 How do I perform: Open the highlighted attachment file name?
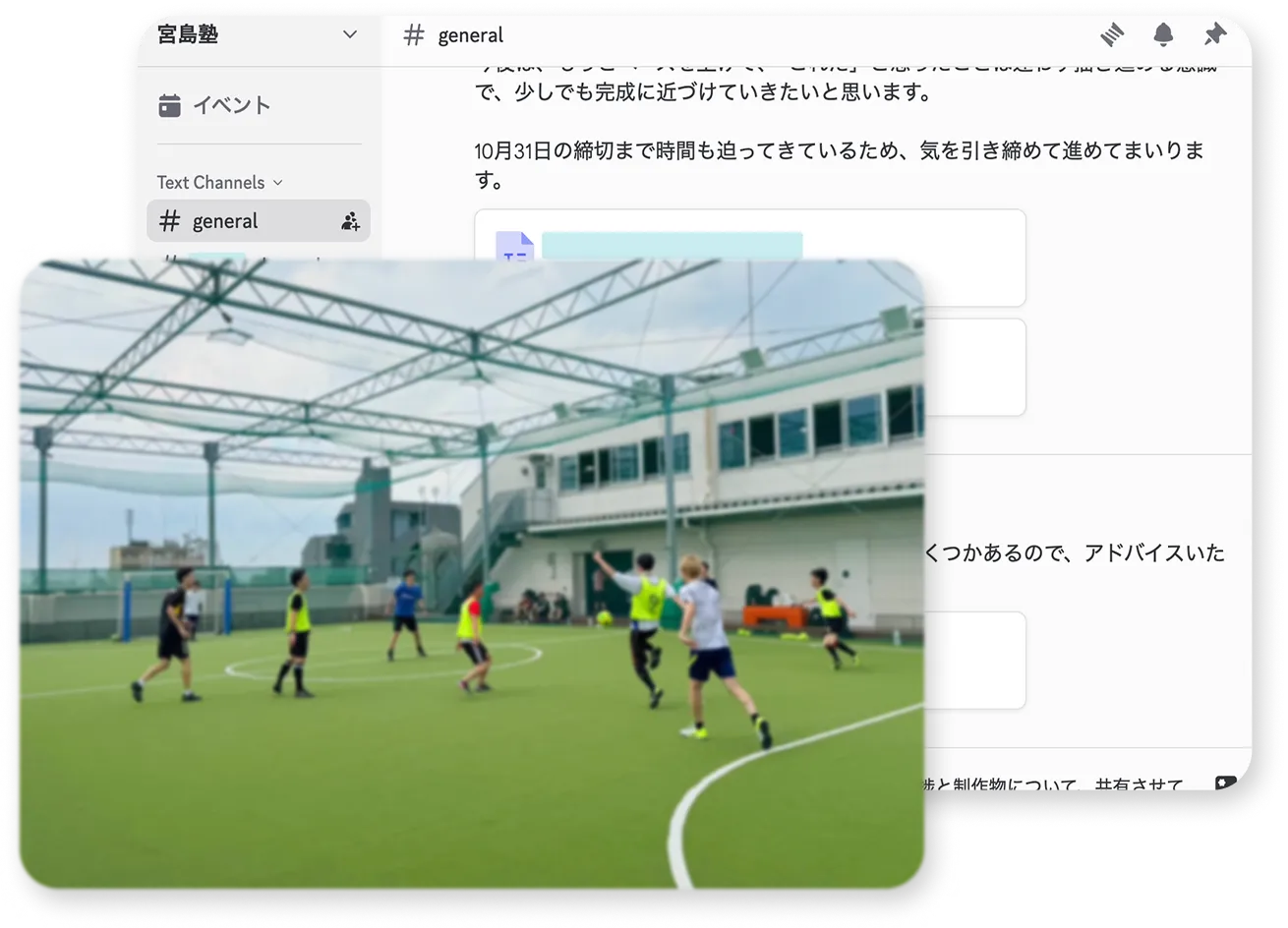pos(672,246)
